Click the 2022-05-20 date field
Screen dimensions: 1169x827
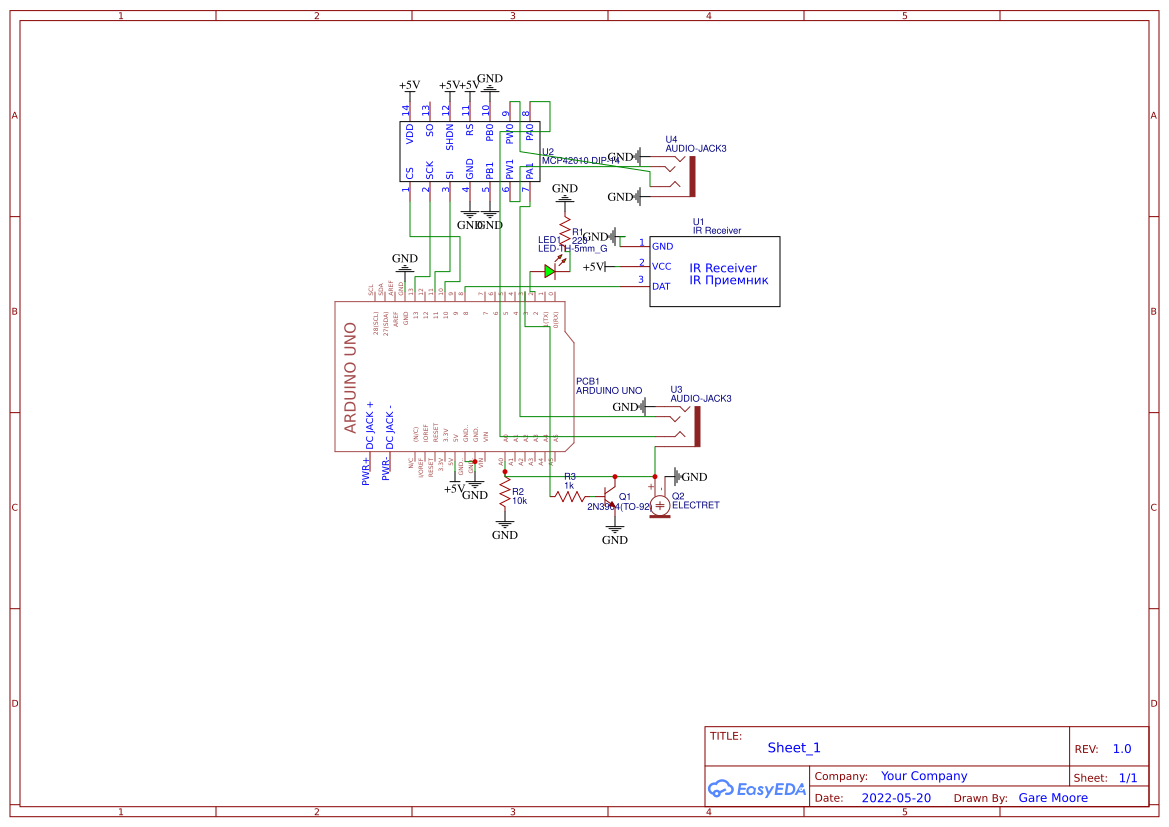[895, 797]
